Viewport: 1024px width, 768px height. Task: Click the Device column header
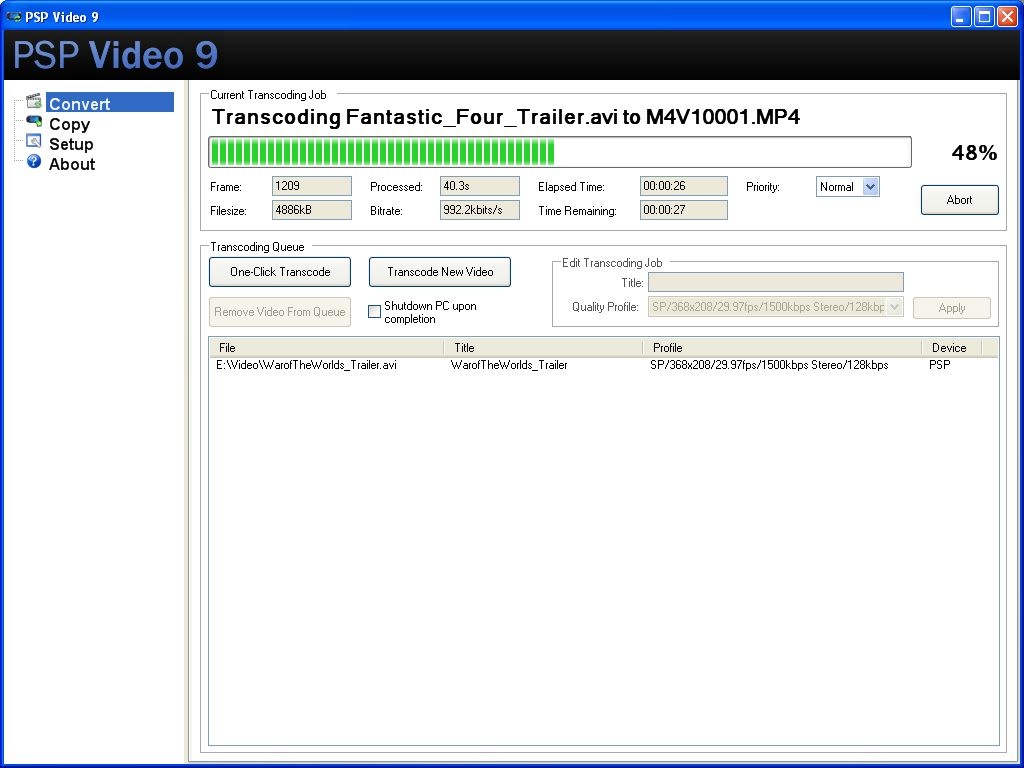point(949,348)
